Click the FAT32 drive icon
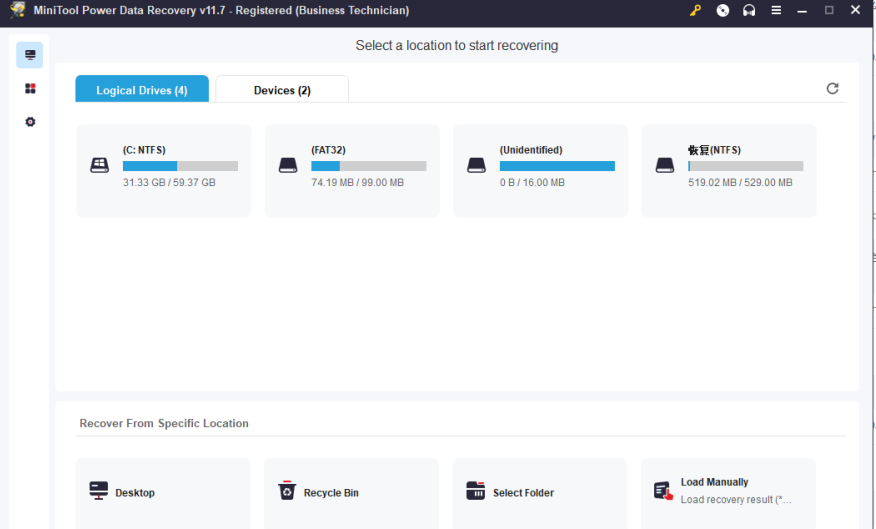876x529 pixels. 288,165
